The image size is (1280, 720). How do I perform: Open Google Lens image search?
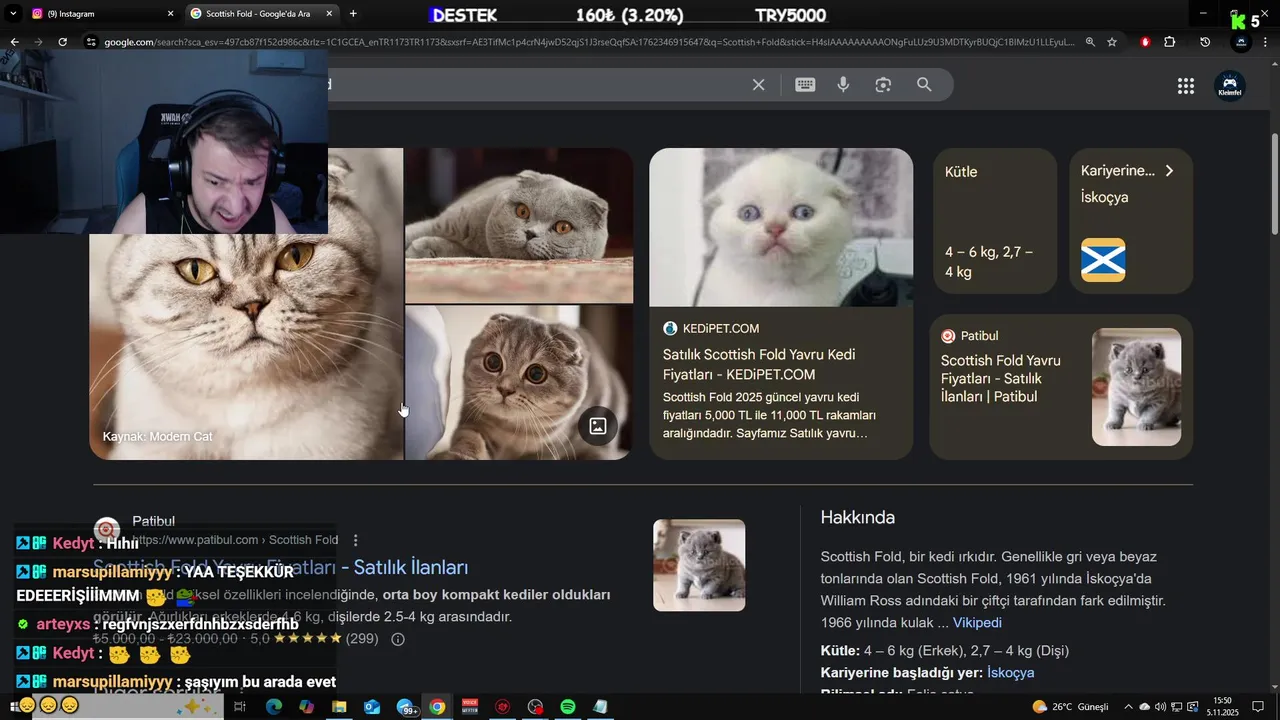pyautogui.click(x=883, y=85)
